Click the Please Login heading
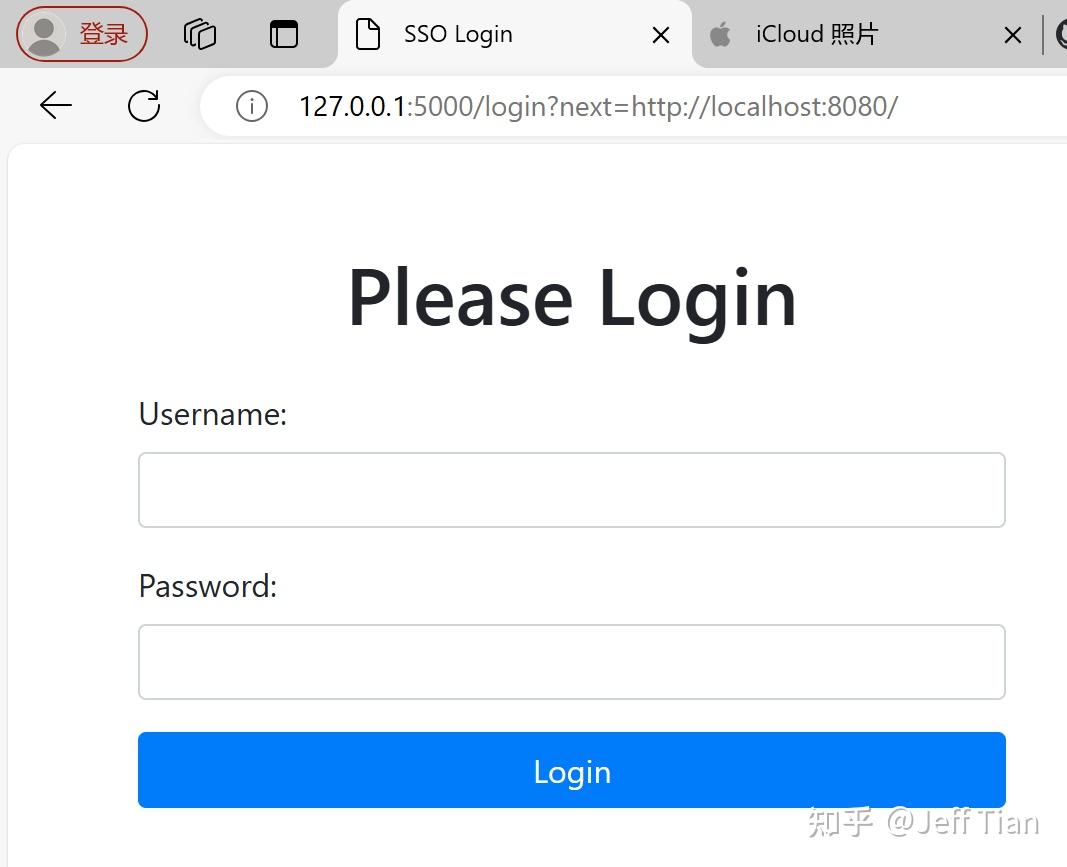 pos(572,299)
